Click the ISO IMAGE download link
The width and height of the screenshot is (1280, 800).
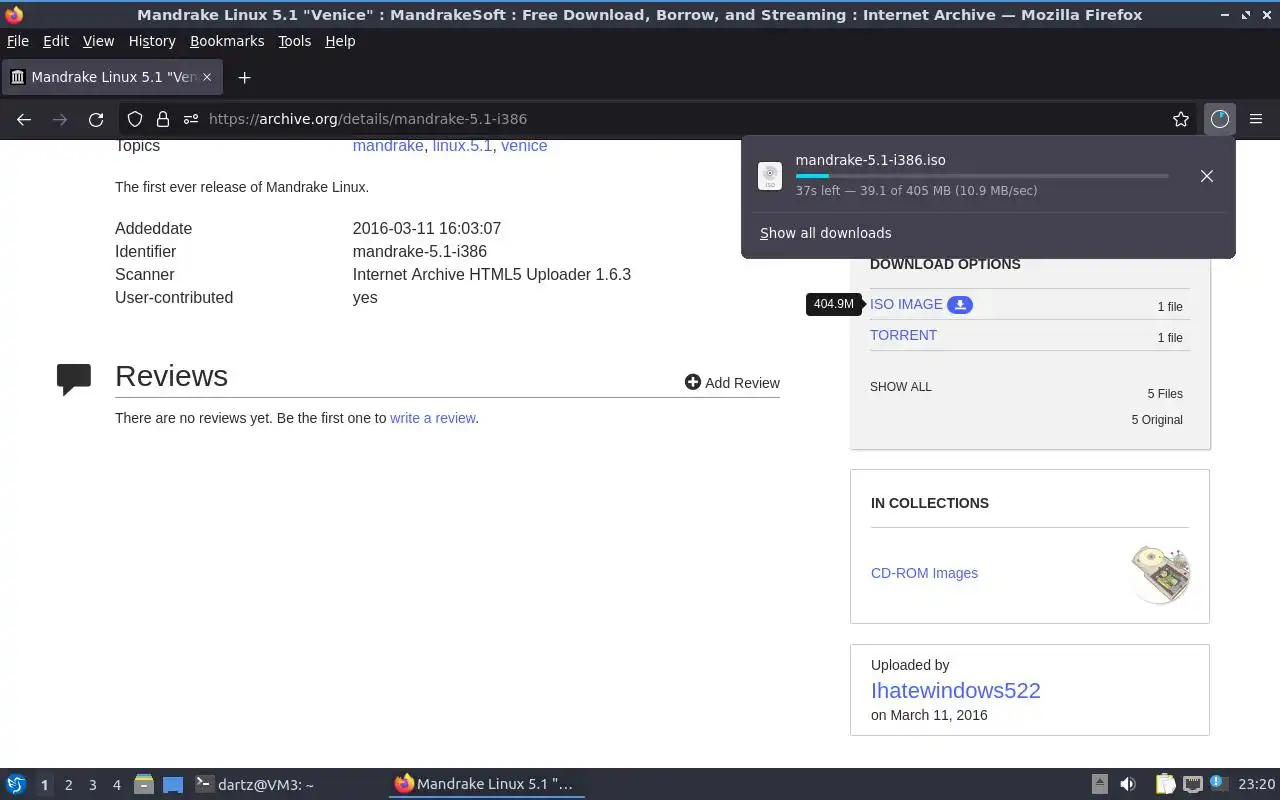pyautogui.click(x=906, y=304)
